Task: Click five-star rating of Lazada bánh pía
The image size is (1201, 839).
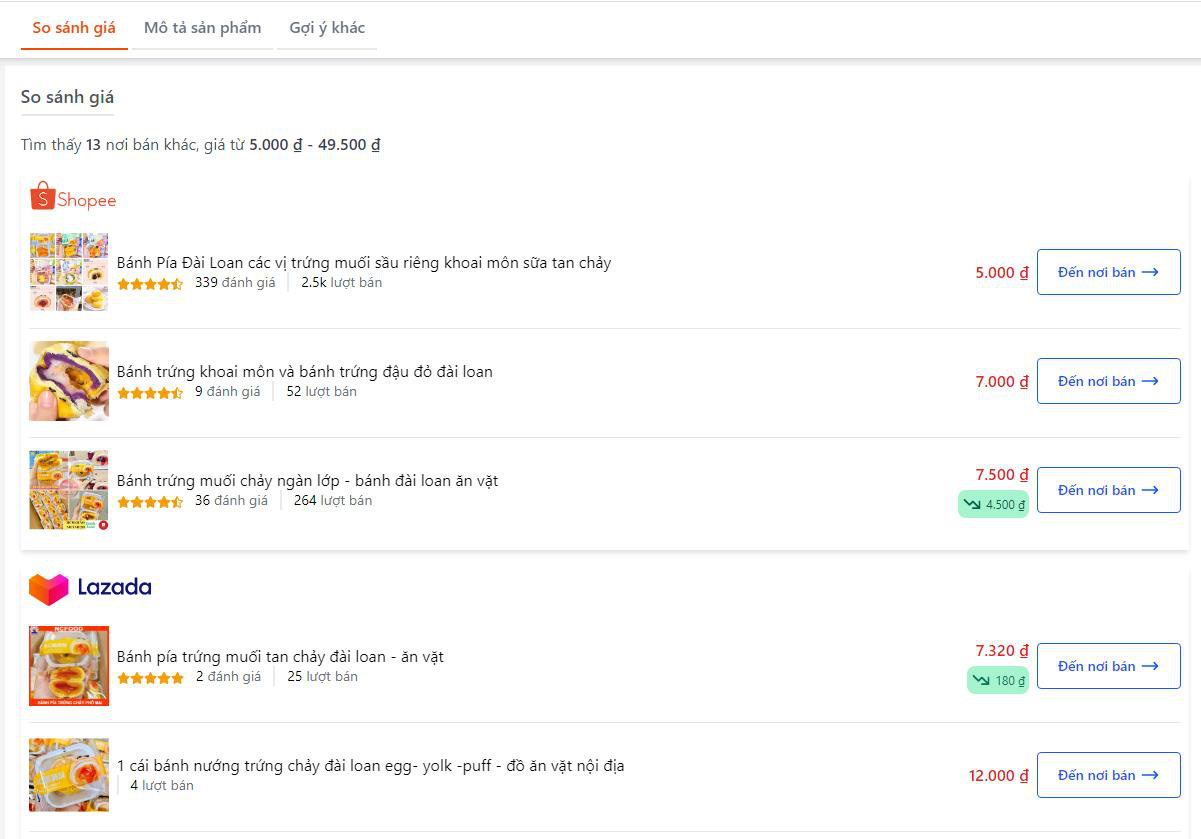Action: (150, 678)
